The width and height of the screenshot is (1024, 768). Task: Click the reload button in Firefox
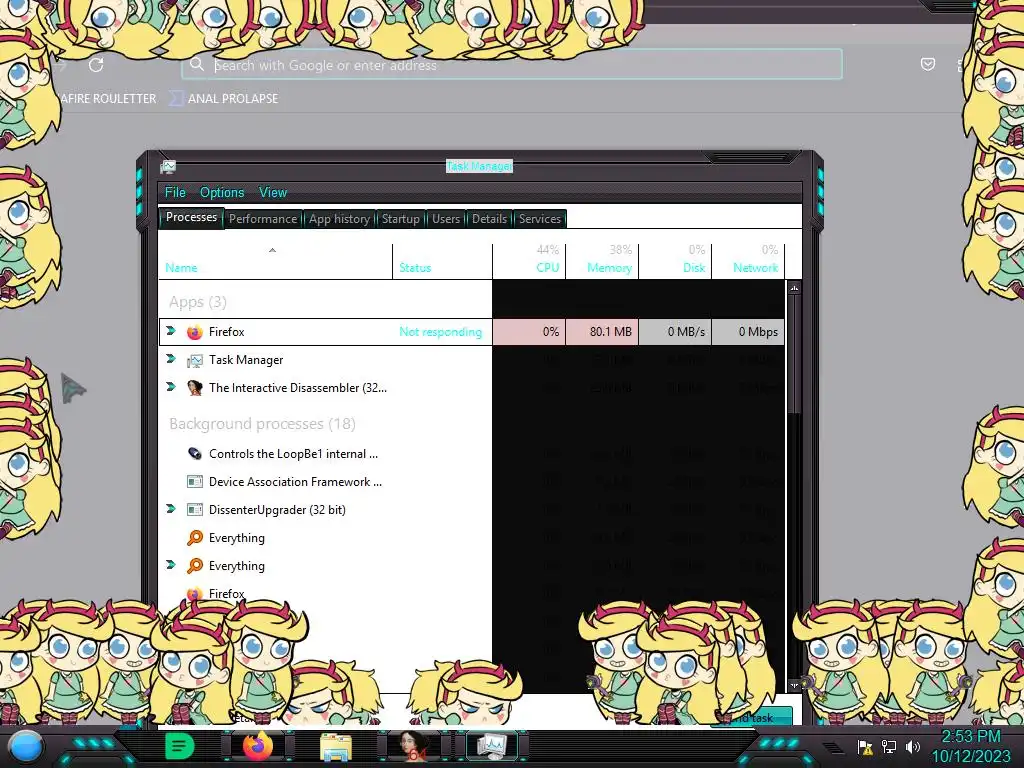96,65
